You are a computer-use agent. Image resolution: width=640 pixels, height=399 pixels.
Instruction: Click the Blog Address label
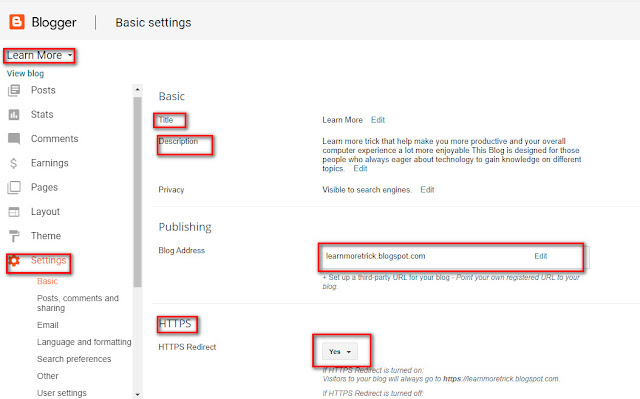pyautogui.click(x=181, y=250)
